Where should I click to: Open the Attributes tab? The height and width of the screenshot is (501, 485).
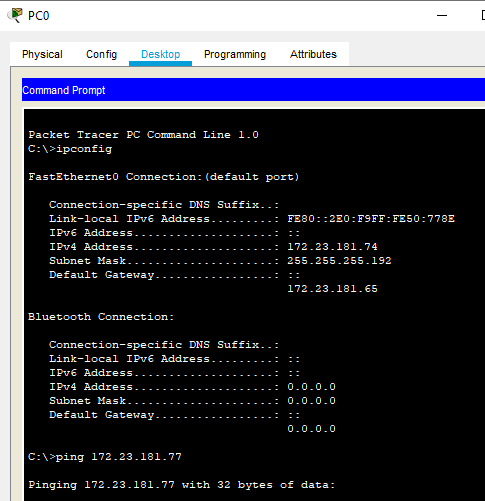[x=313, y=54]
